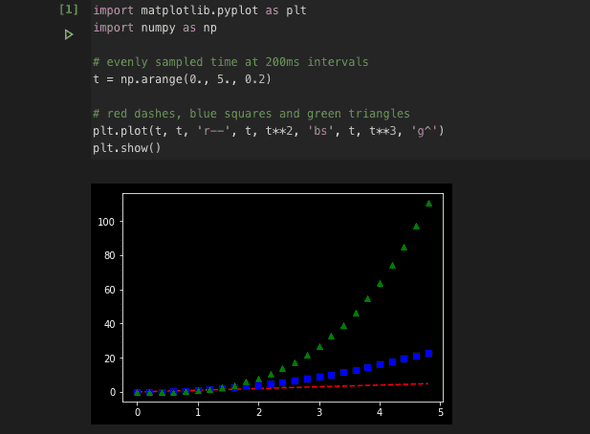
Task: Click the red dashes comment line
Action: coord(251,114)
